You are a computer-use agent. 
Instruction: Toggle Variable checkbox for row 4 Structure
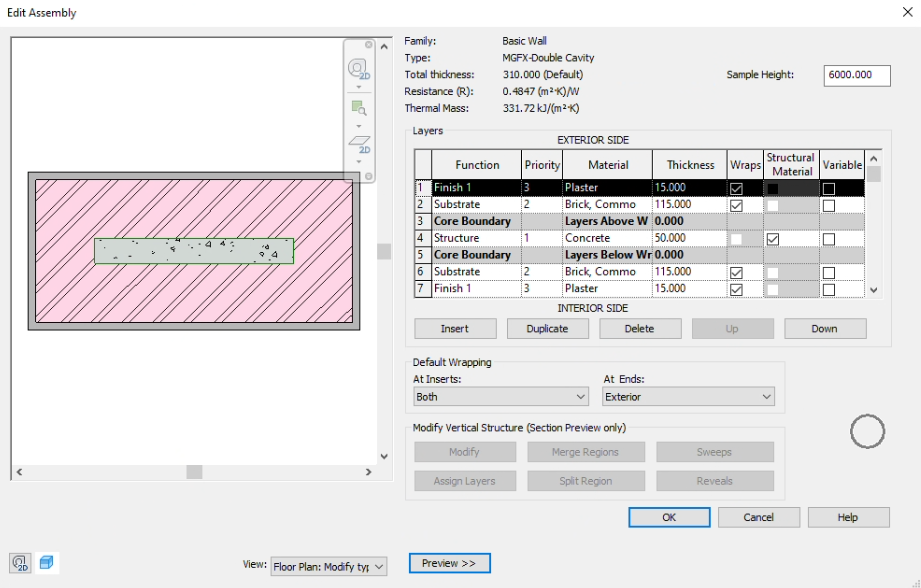coord(829,239)
